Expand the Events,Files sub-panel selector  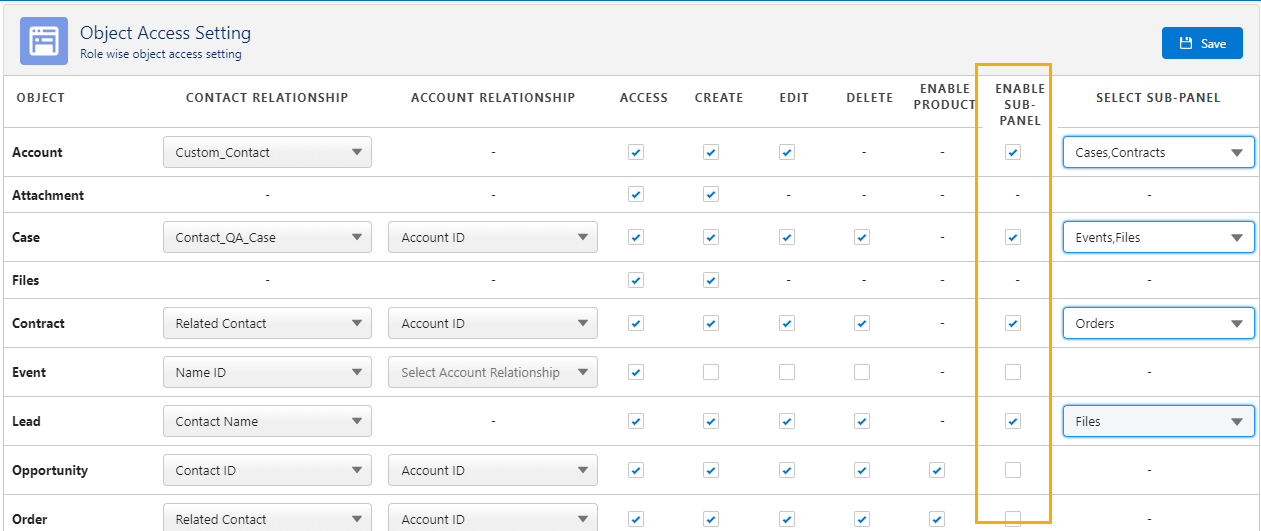click(1158, 237)
